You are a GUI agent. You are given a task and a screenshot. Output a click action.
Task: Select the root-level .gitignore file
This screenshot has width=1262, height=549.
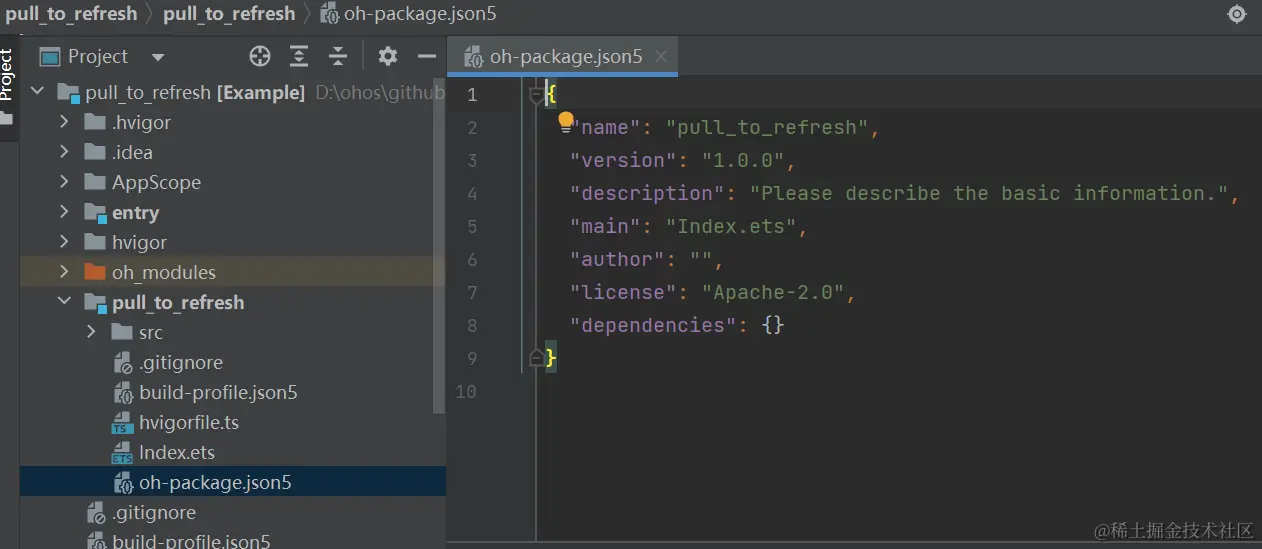tap(154, 512)
